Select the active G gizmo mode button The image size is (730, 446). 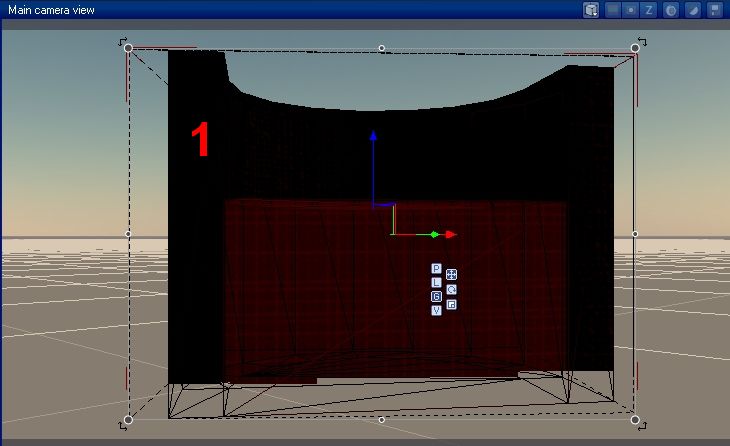pyautogui.click(x=436, y=297)
